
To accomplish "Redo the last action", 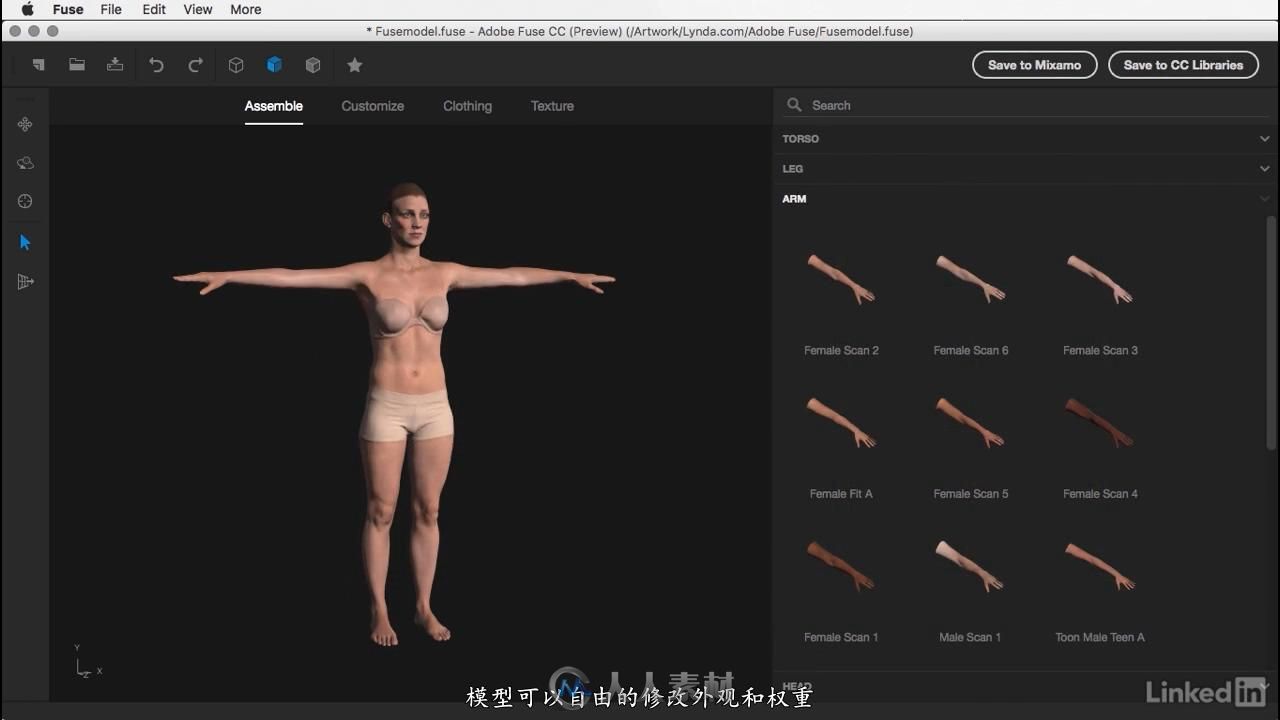I will [195, 65].
